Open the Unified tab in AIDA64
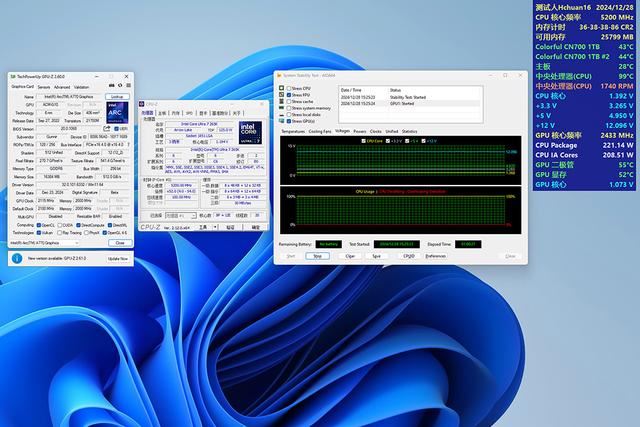The image size is (640, 427). point(391,131)
